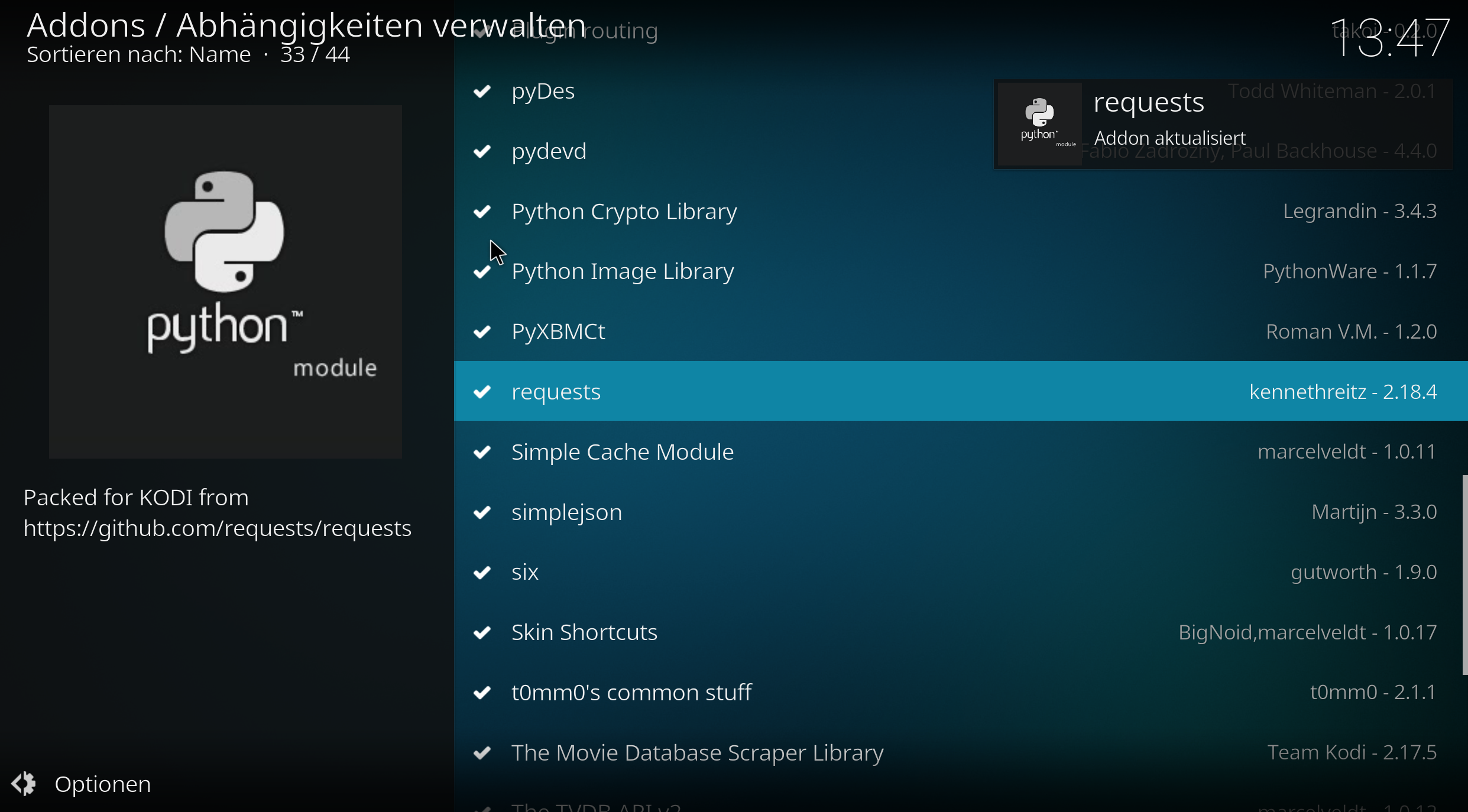Click checkmark beside Simple Cache Module
The image size is (1468, 812).
click(x=482, y=453)
